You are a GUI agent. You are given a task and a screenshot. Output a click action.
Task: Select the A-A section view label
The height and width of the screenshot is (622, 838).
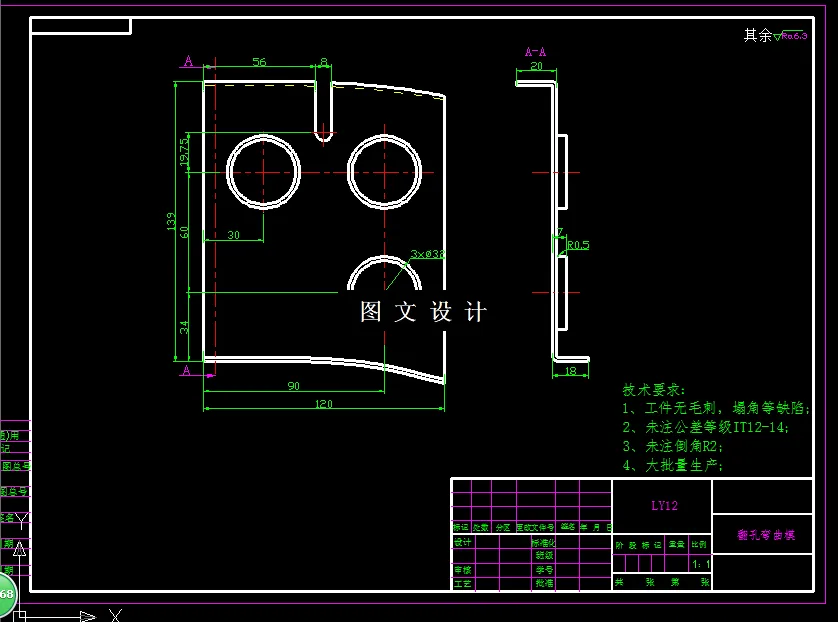(x=535, y=52)
